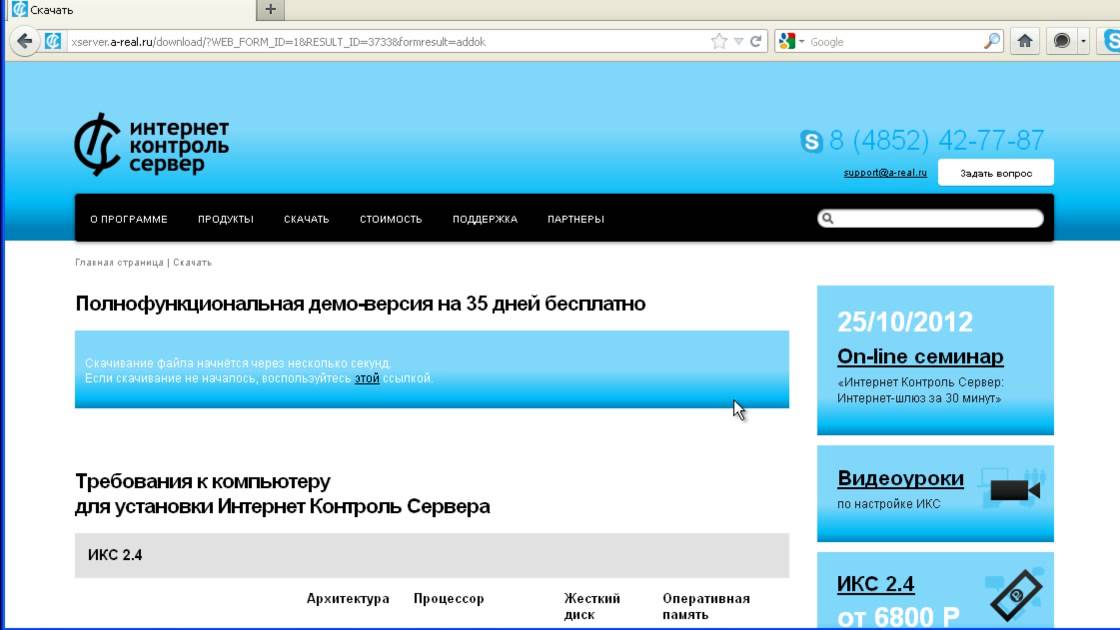Click the magnifier icon in the Google search box
Viewport: 1120px width, 630px height.
click(x=991, y=41)
